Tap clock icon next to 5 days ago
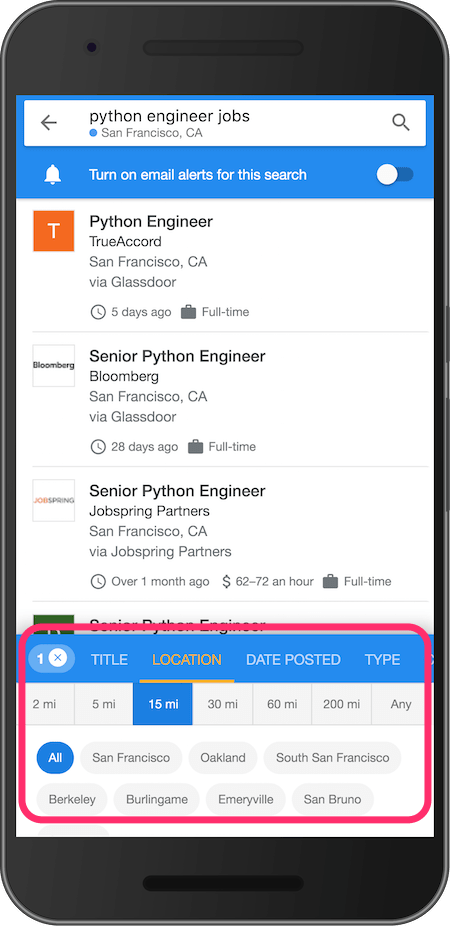The height and width of the screenshot is (926, 450). (98, 312)
